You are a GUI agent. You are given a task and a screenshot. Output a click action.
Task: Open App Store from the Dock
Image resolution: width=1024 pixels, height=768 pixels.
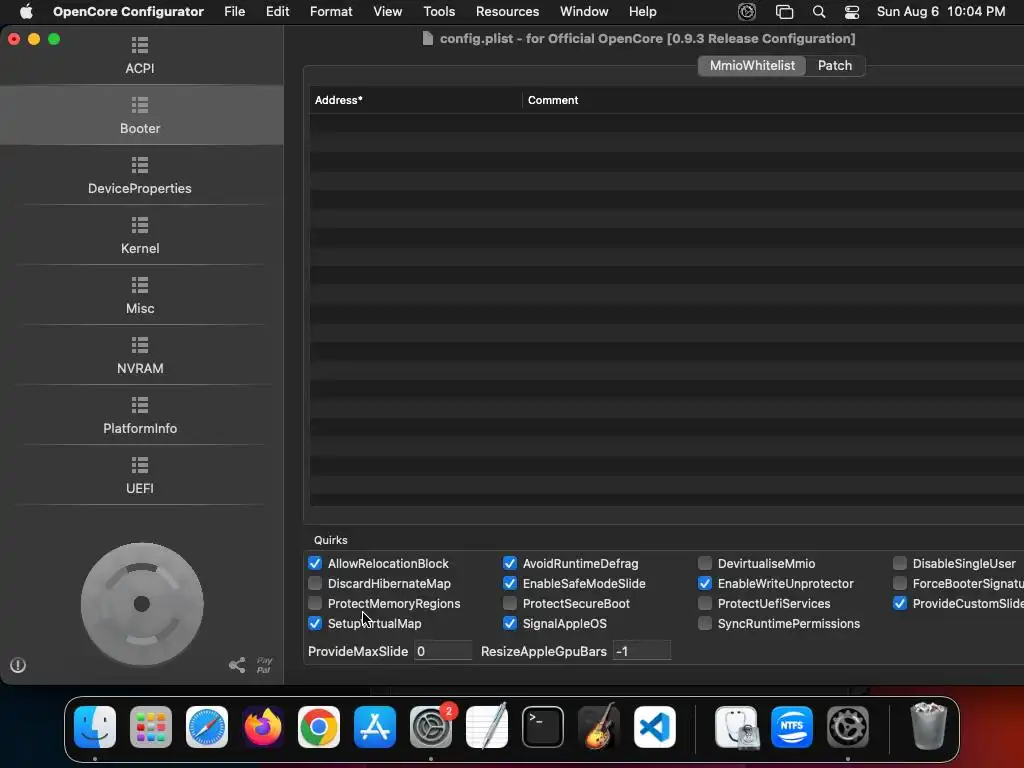[x=375, y=727]
